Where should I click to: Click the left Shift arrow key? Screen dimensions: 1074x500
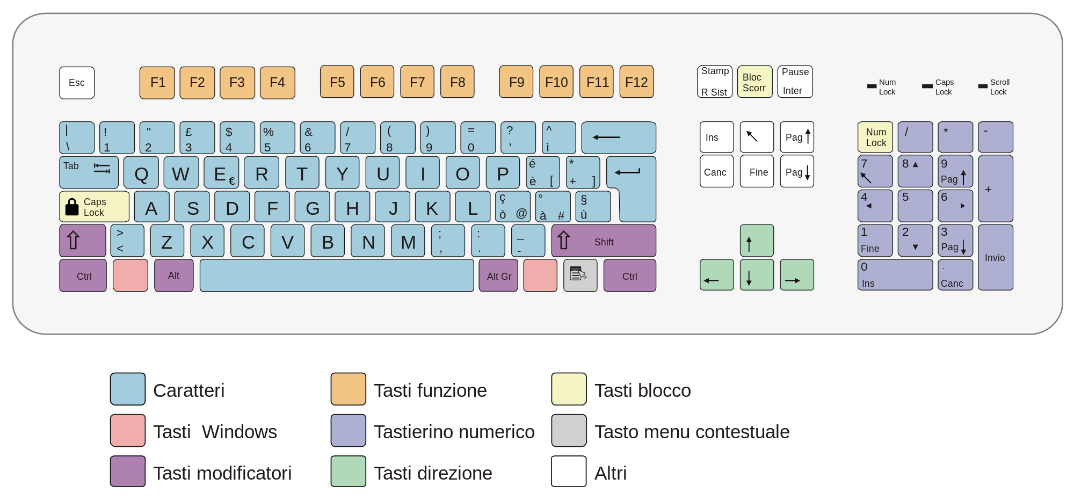click(82, 240)
